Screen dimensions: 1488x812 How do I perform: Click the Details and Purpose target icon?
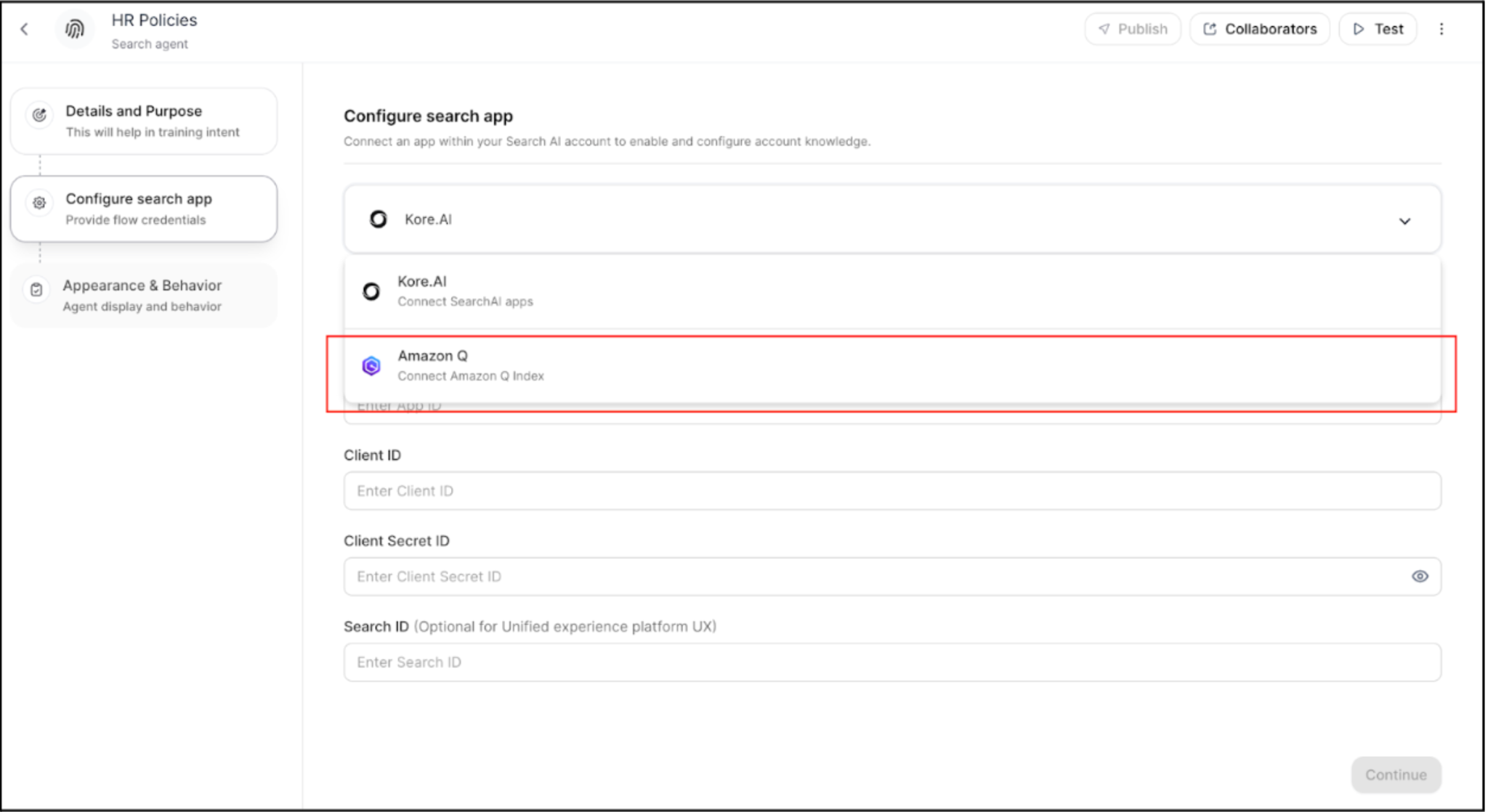pos(39,115)
